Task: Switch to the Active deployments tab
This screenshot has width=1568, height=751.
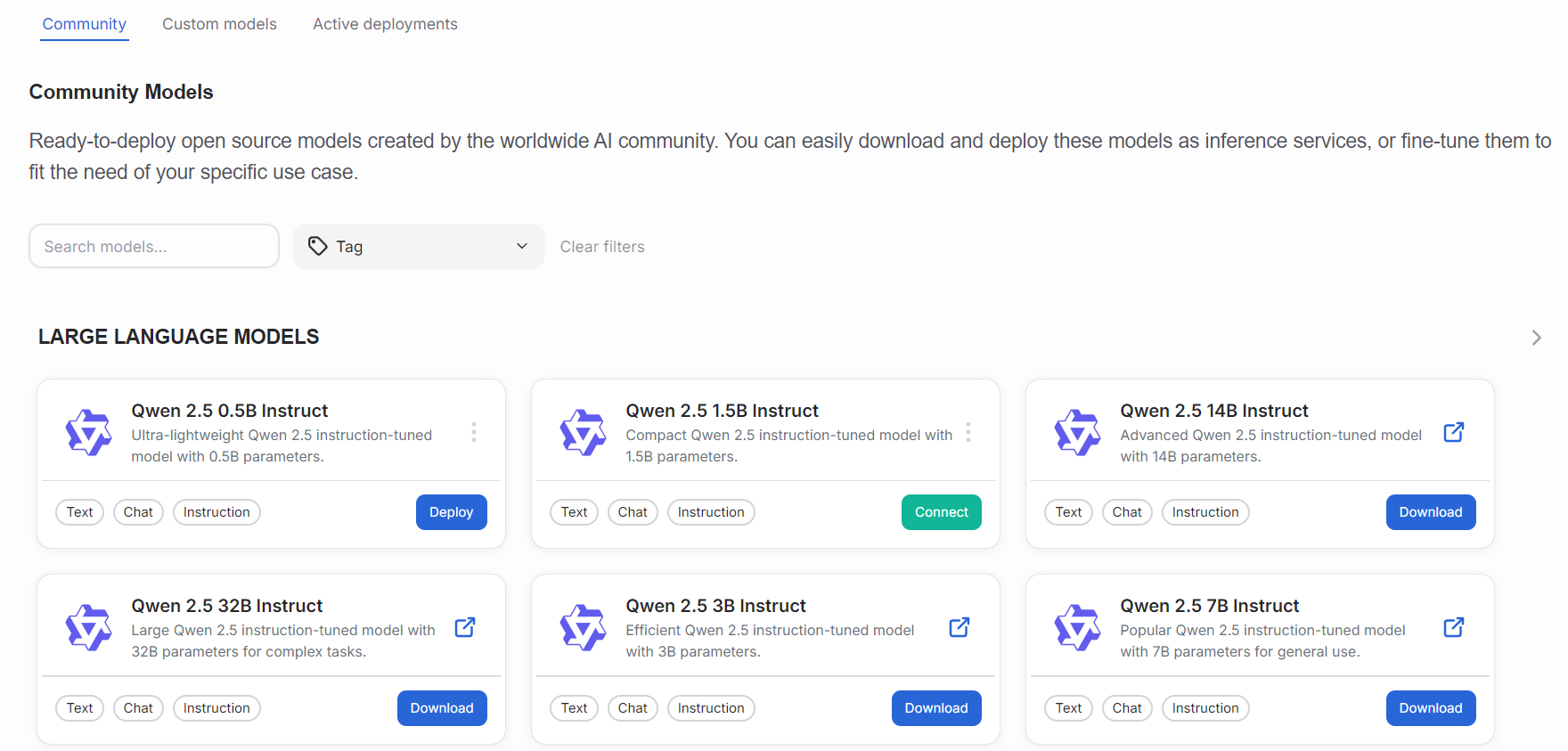Action: (x=385, y=24)
